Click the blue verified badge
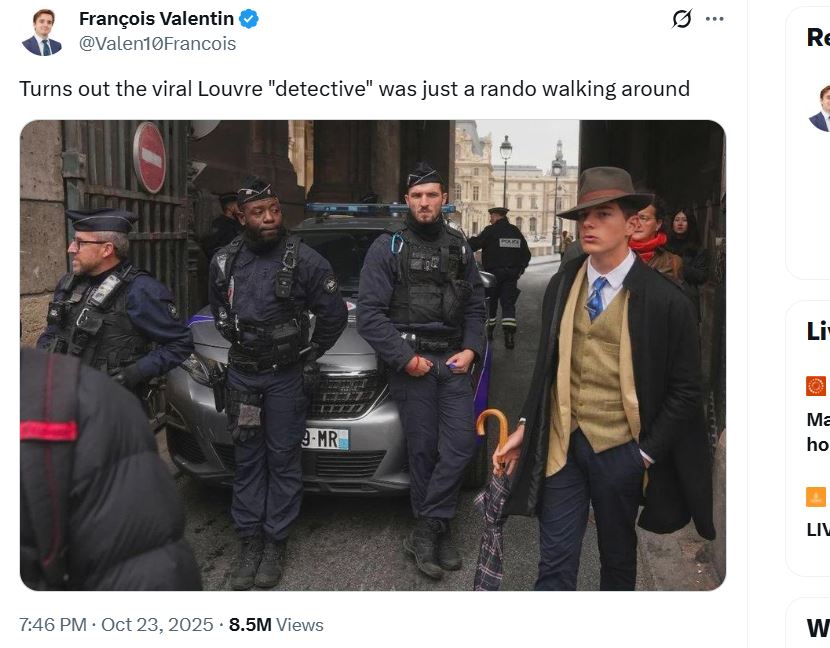Image resolution: width=830 pixels, height=648 pixels. point(249,19)
